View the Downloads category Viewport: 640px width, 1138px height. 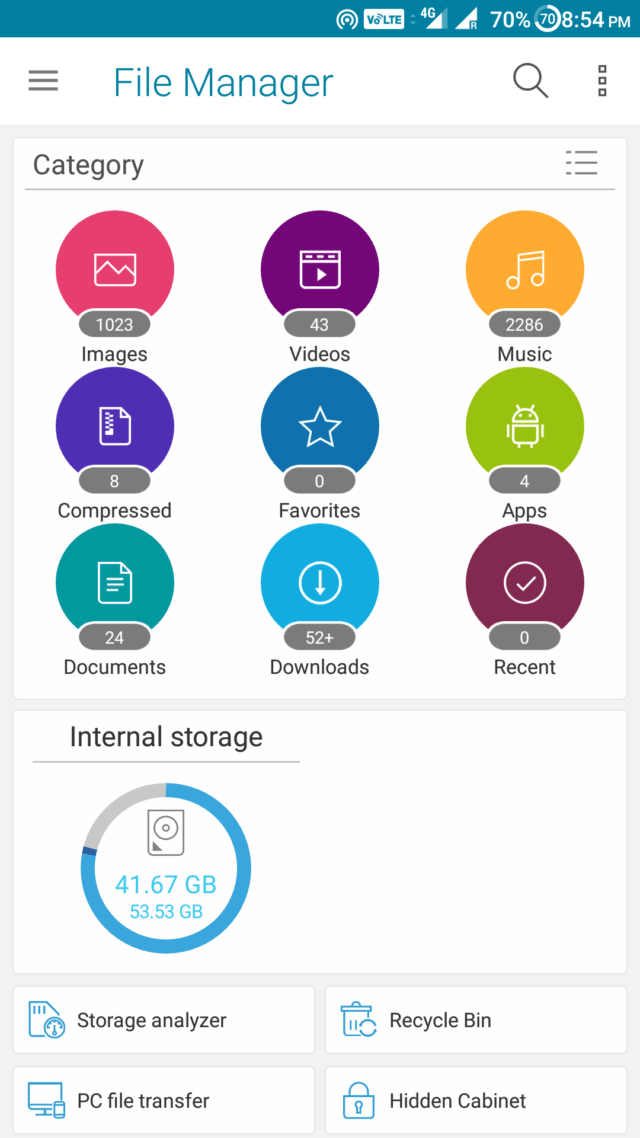319,581
